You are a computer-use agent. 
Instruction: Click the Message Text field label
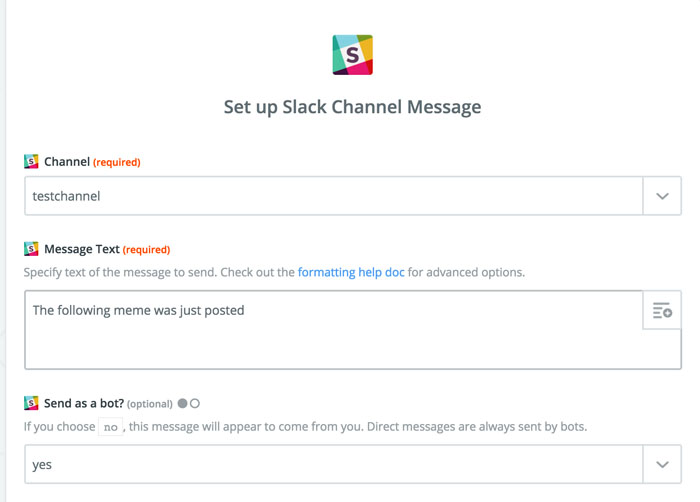pyautogui.click(x=82, y=249)
